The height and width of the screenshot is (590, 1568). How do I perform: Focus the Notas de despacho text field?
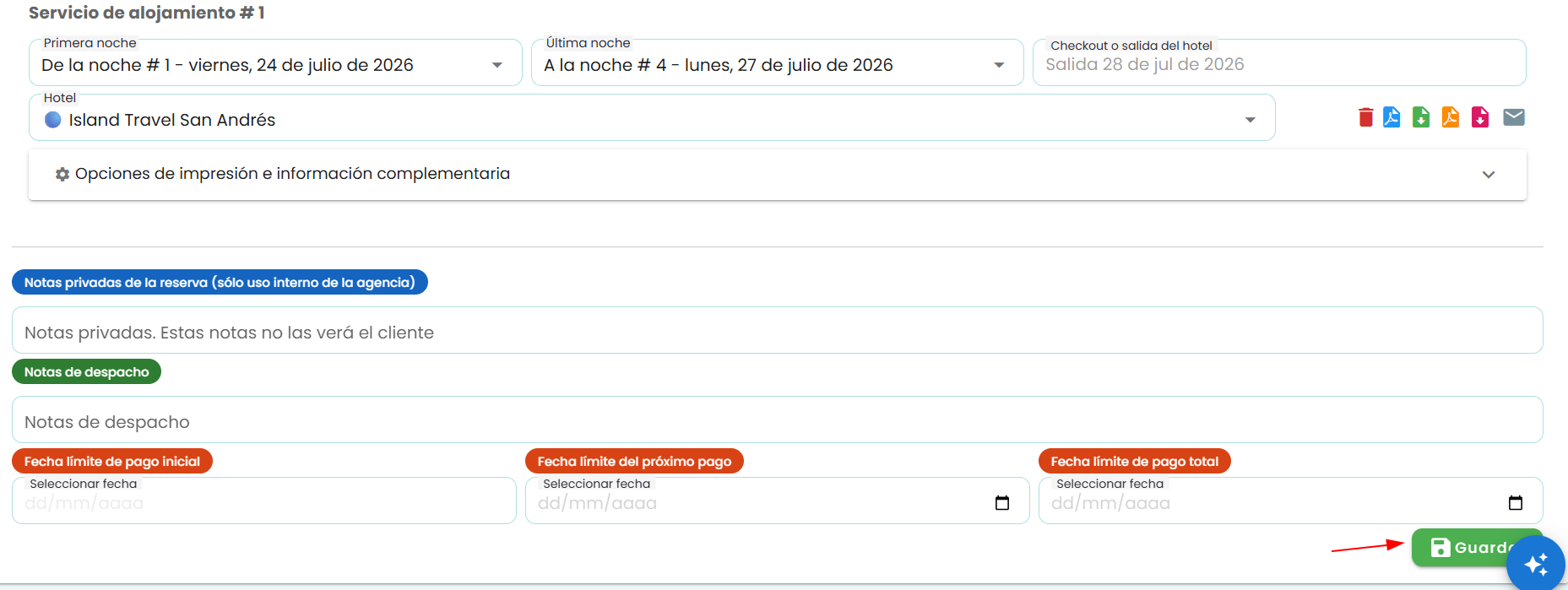(x=778, y=420)
